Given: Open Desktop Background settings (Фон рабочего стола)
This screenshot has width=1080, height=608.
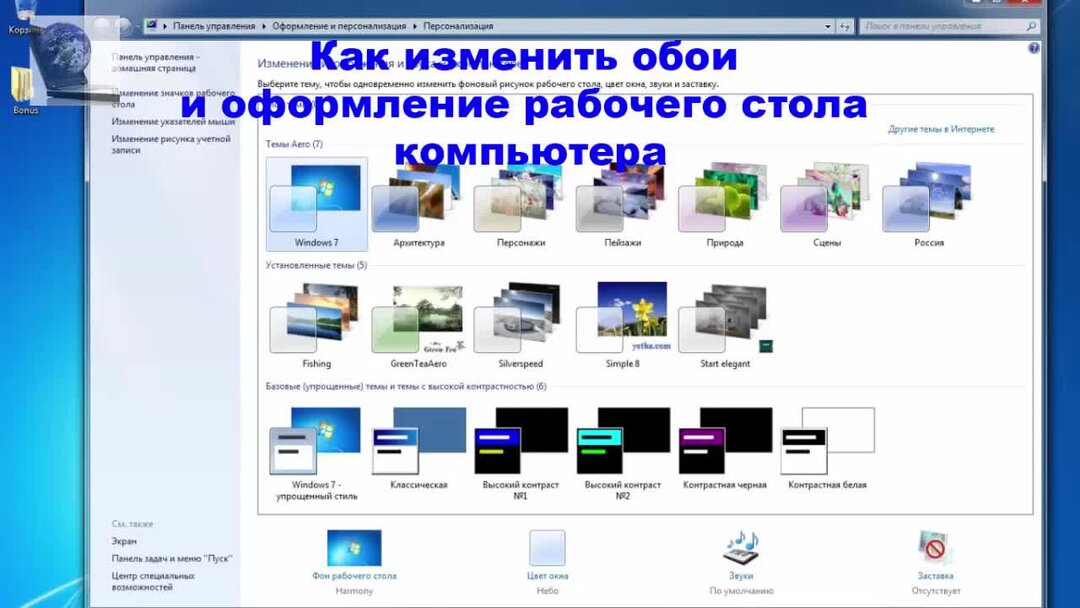Looking at the screenshot, I should (x=353, y=546).
